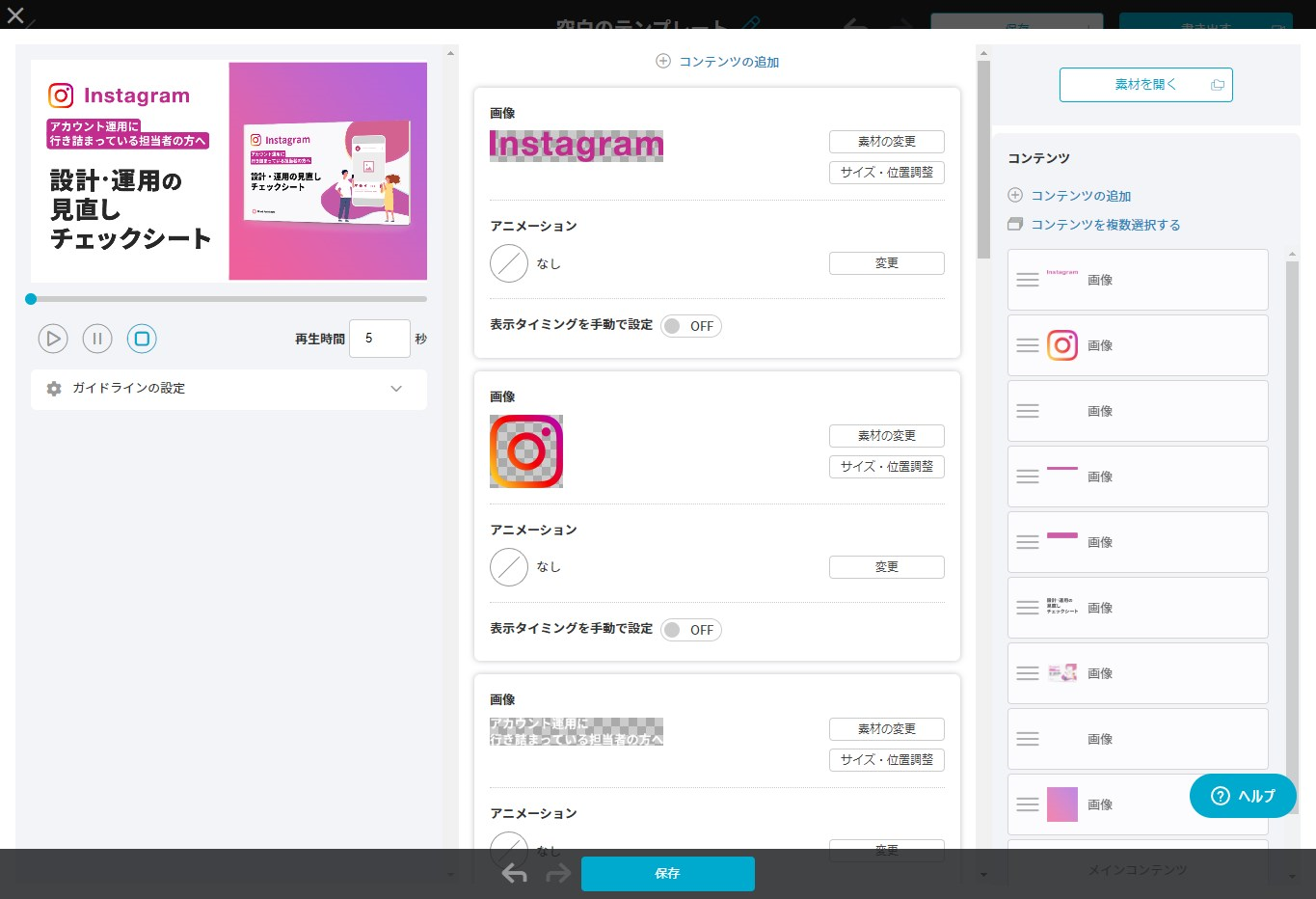The width and height of the screenshot is (1316, 899).
Task: Open the ヘルプ help button
Action: click(x=1243, y=796)
